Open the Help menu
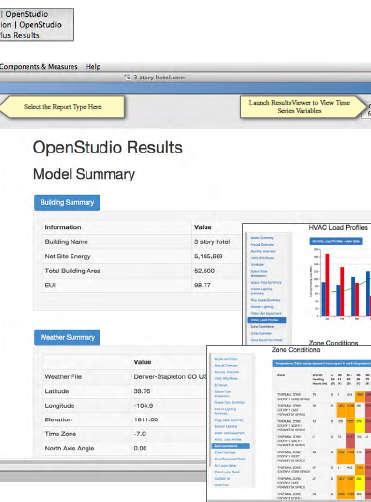The width and height of the screenshot is (371, 502). 93,67
